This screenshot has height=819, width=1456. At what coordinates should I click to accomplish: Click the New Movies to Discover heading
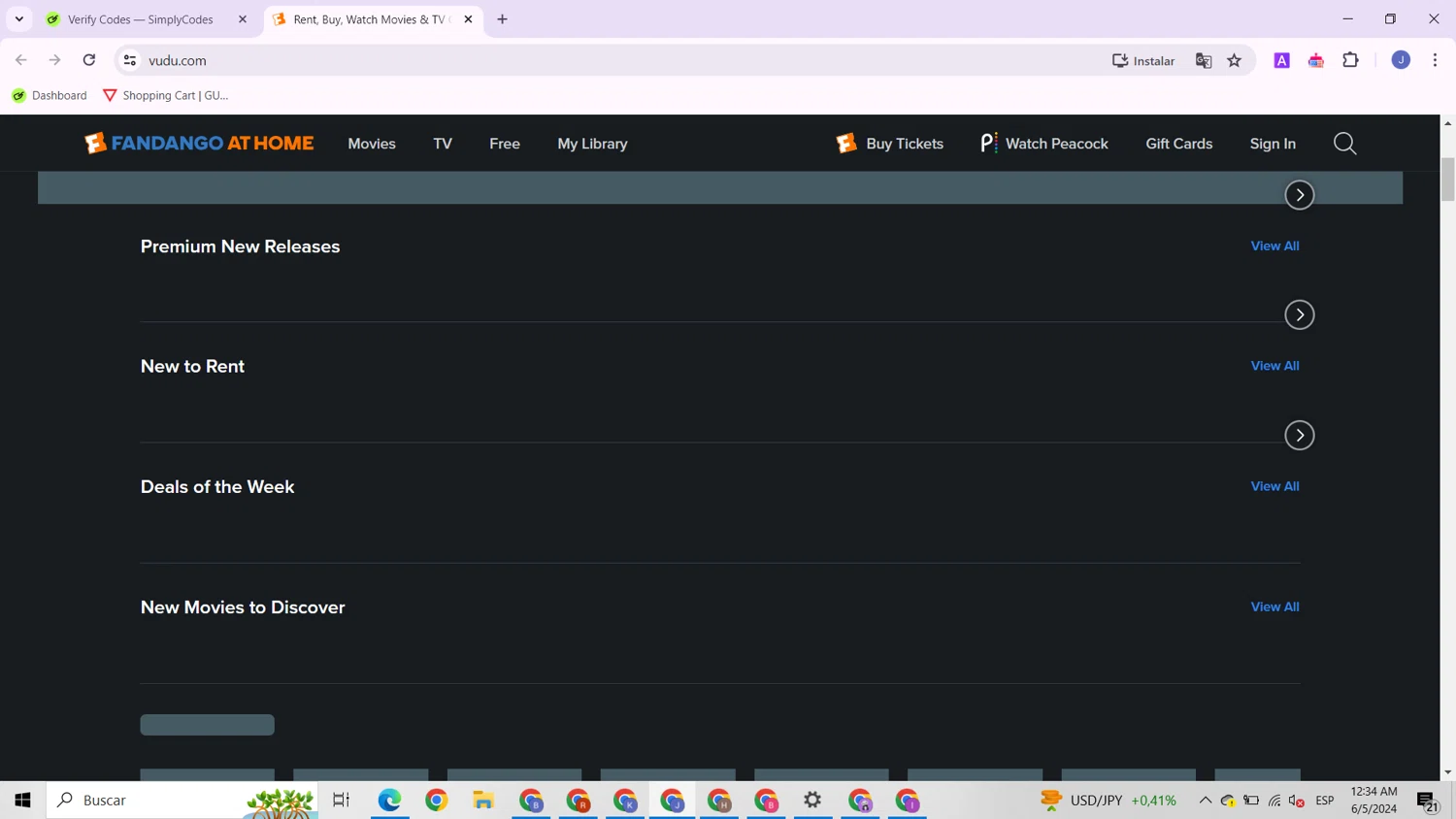(243, 607)
